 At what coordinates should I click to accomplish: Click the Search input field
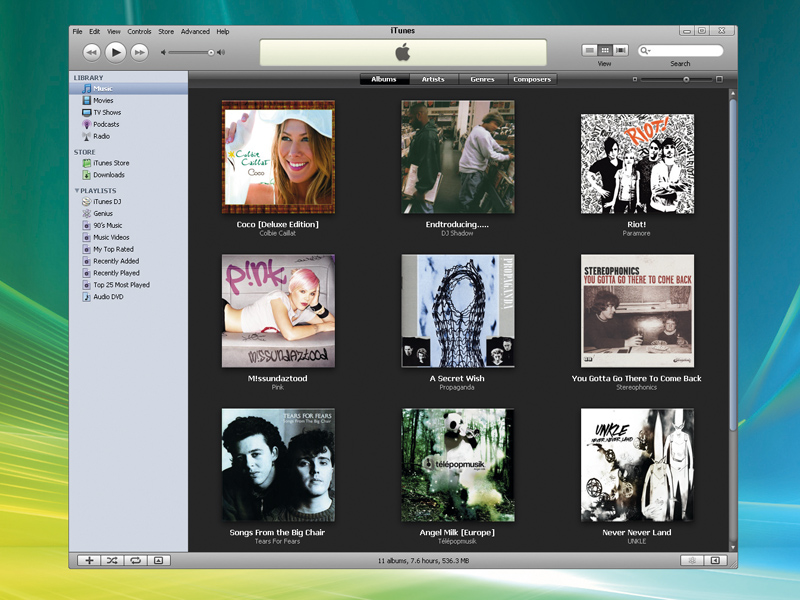pos(681,51)
